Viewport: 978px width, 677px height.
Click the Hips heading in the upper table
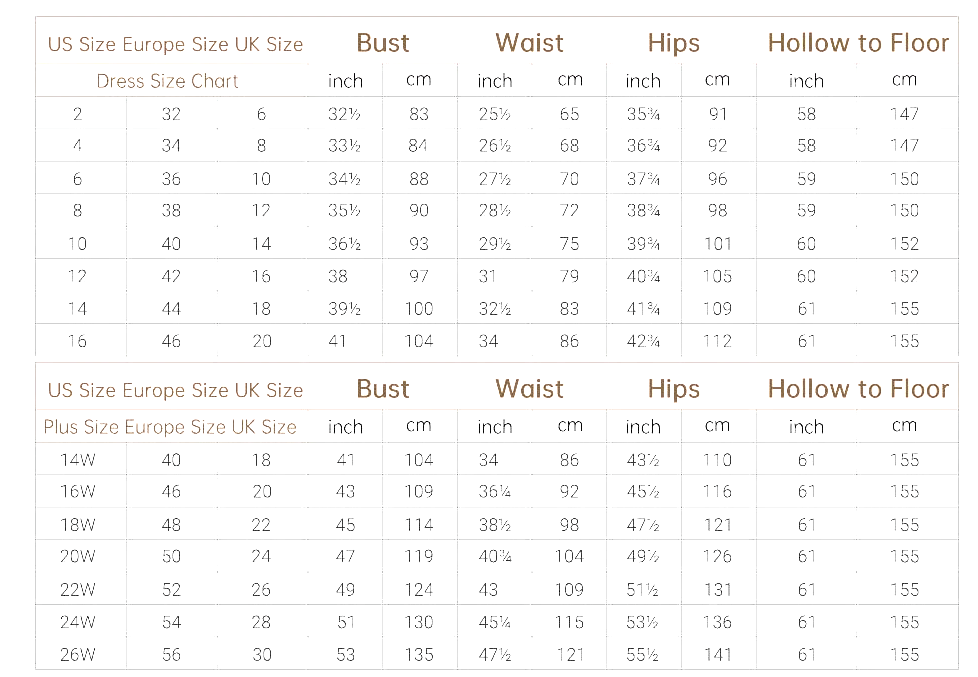673,43
